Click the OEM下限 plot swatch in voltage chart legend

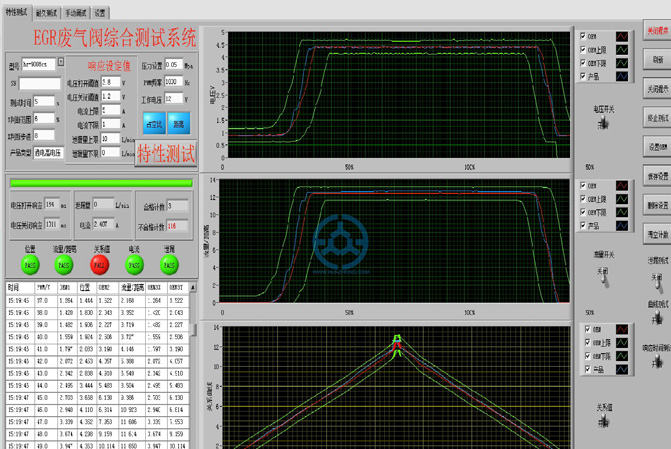(622, 63)
